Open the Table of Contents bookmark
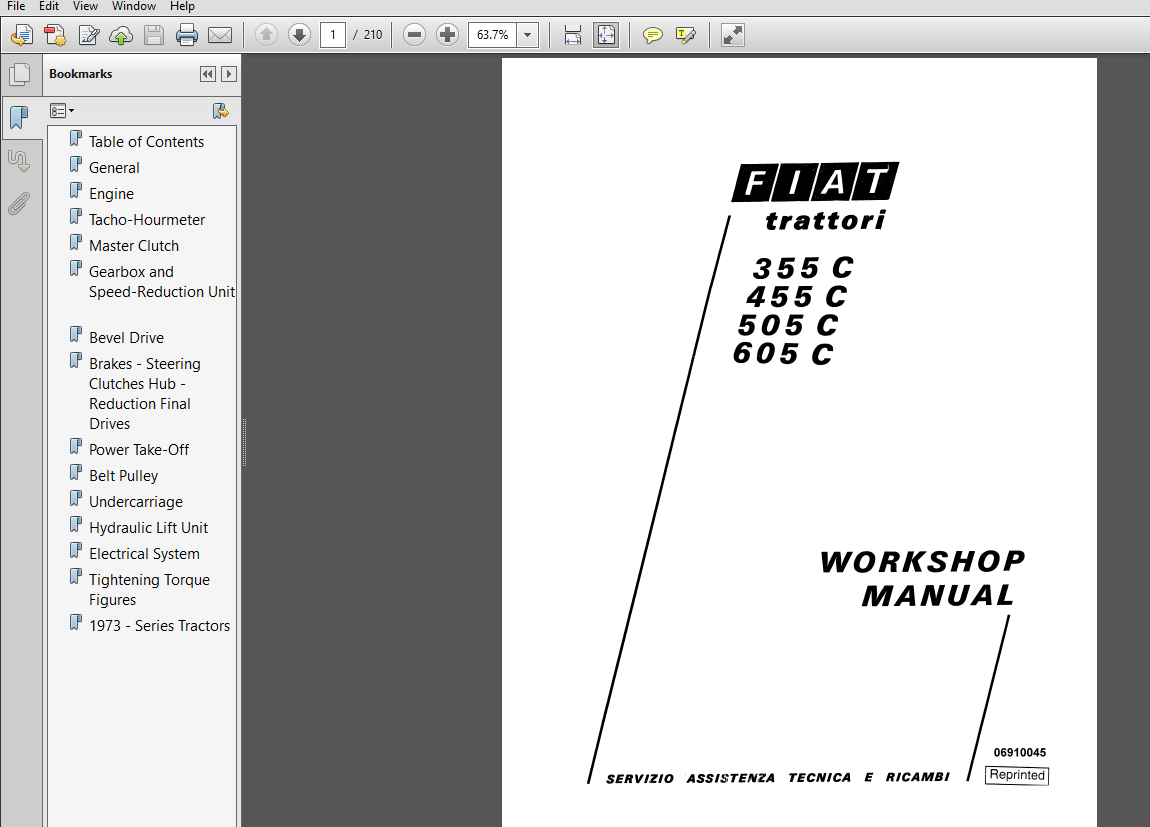1150x827 pixels. tap(146, 141)
